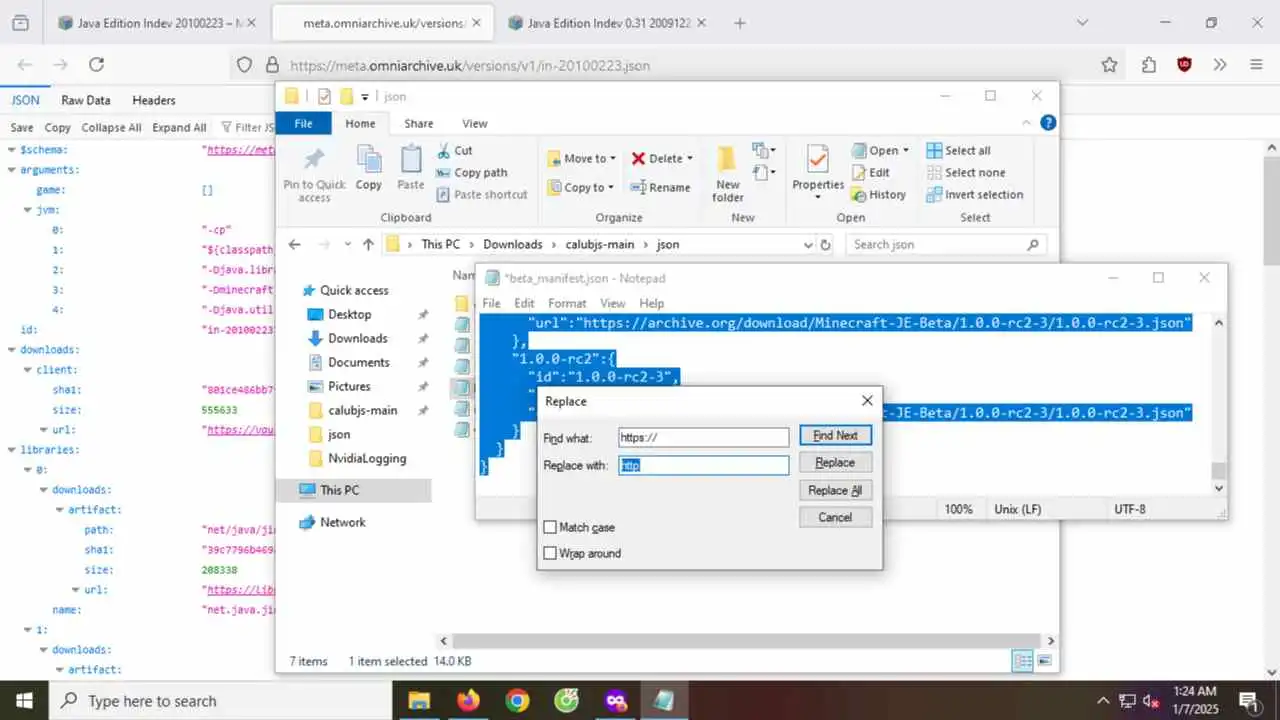The height and width of the screenshot is (720, 1280).
Task: Click the Find Next button
Action: (835, 435)
